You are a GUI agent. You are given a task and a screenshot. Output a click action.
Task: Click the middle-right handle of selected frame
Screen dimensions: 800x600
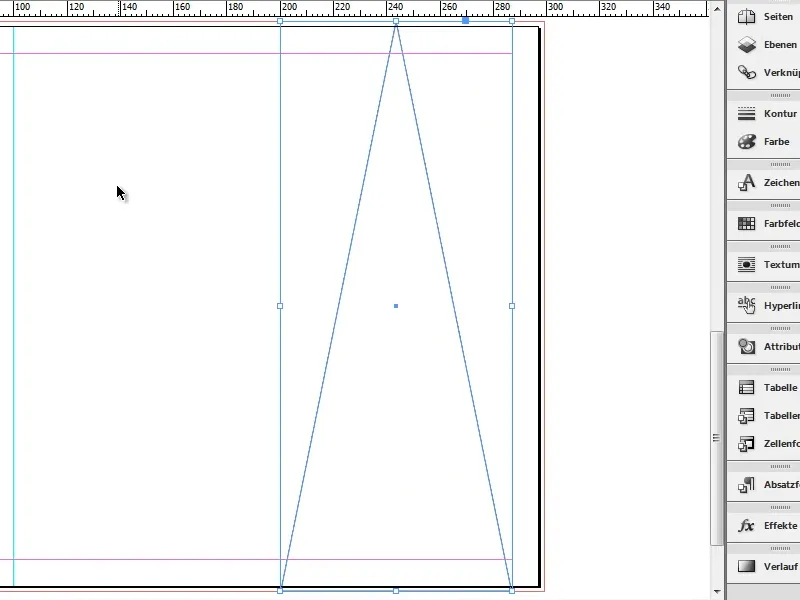512,306
